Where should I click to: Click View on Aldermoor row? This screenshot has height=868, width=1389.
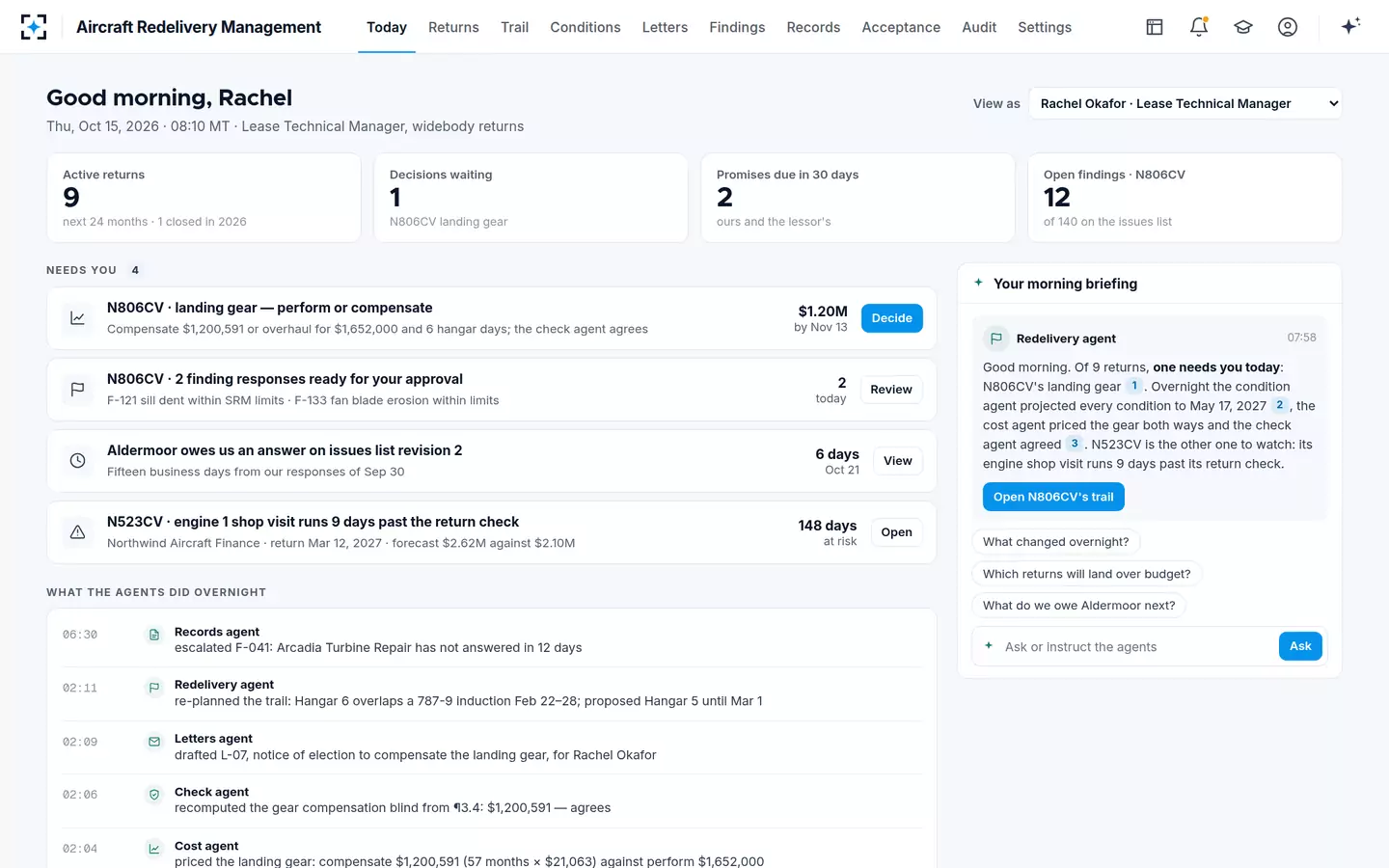pos(898,461)
